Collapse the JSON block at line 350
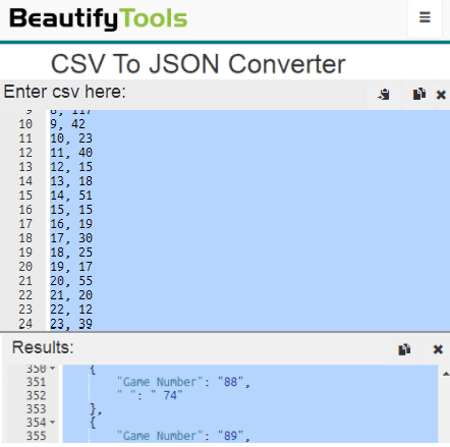 pyautogui.click(x=52, y=368)
